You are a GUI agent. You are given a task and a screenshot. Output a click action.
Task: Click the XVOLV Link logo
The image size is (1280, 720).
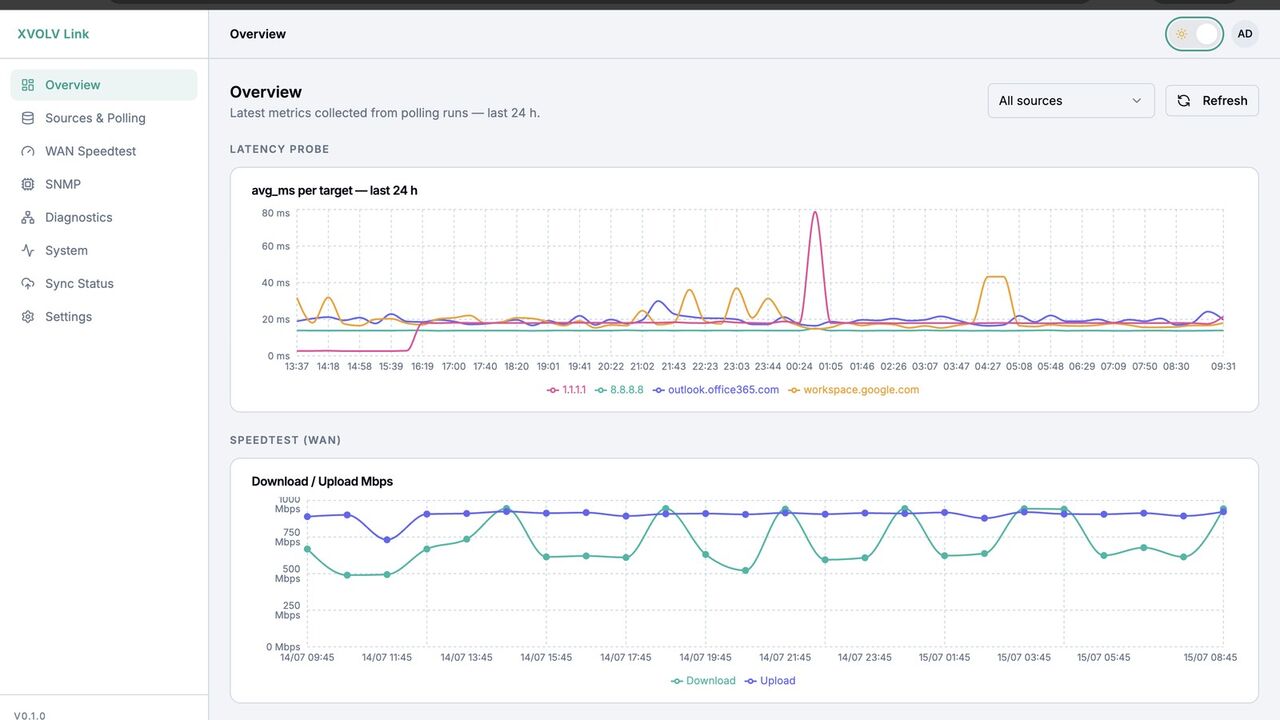tap(53, 34)
